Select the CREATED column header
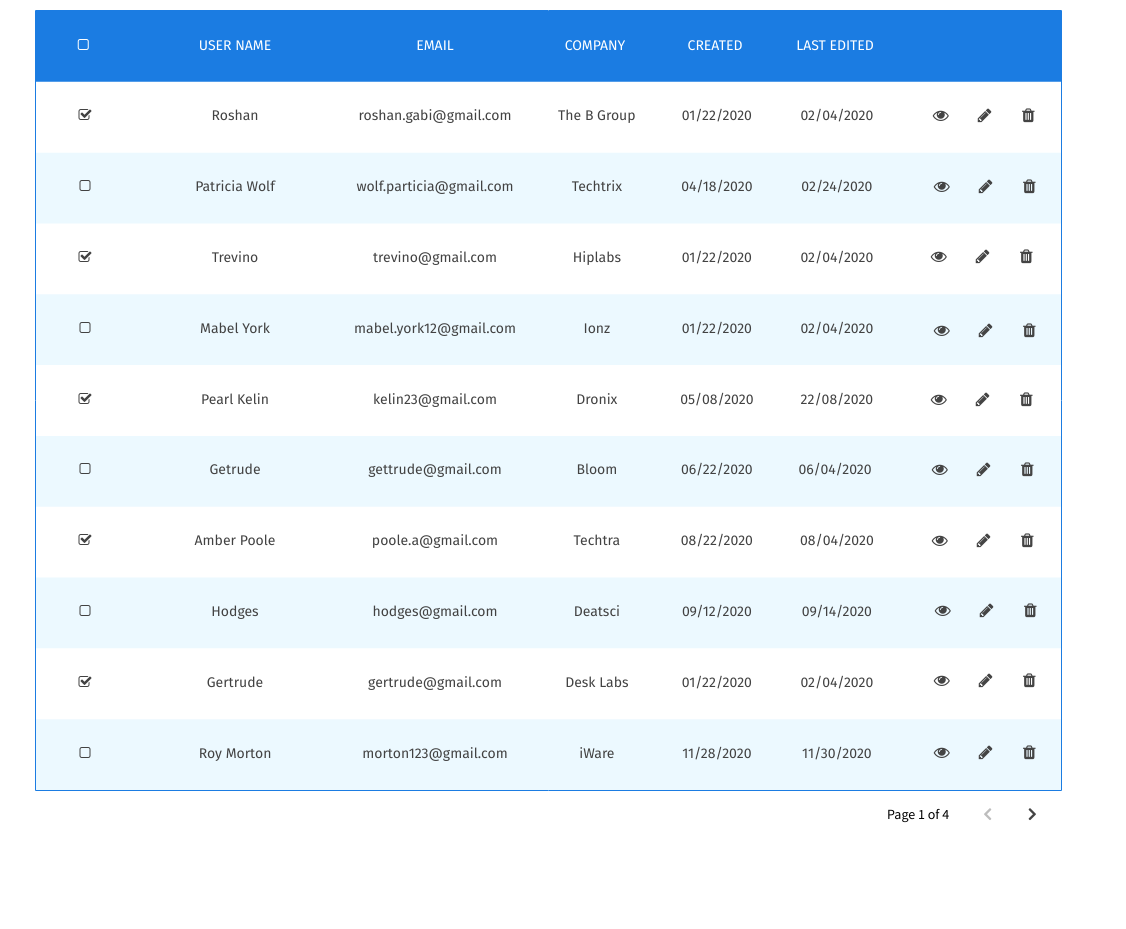The height and width of the screenshot is (929, 1126). pyautogui.click(x=714, y=45)
